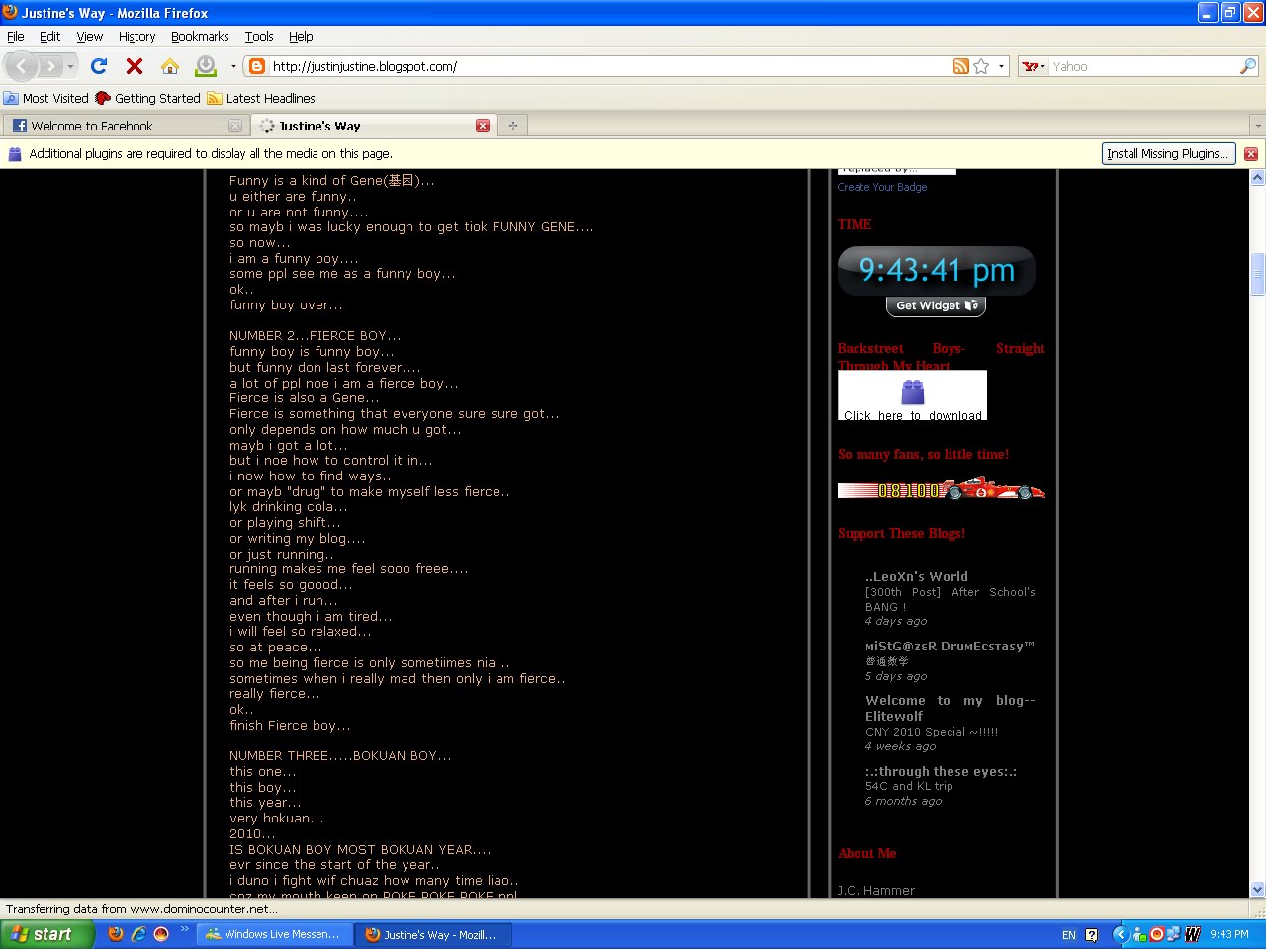
Task: Click the missing plugin download placeholder
Action: 912,395
